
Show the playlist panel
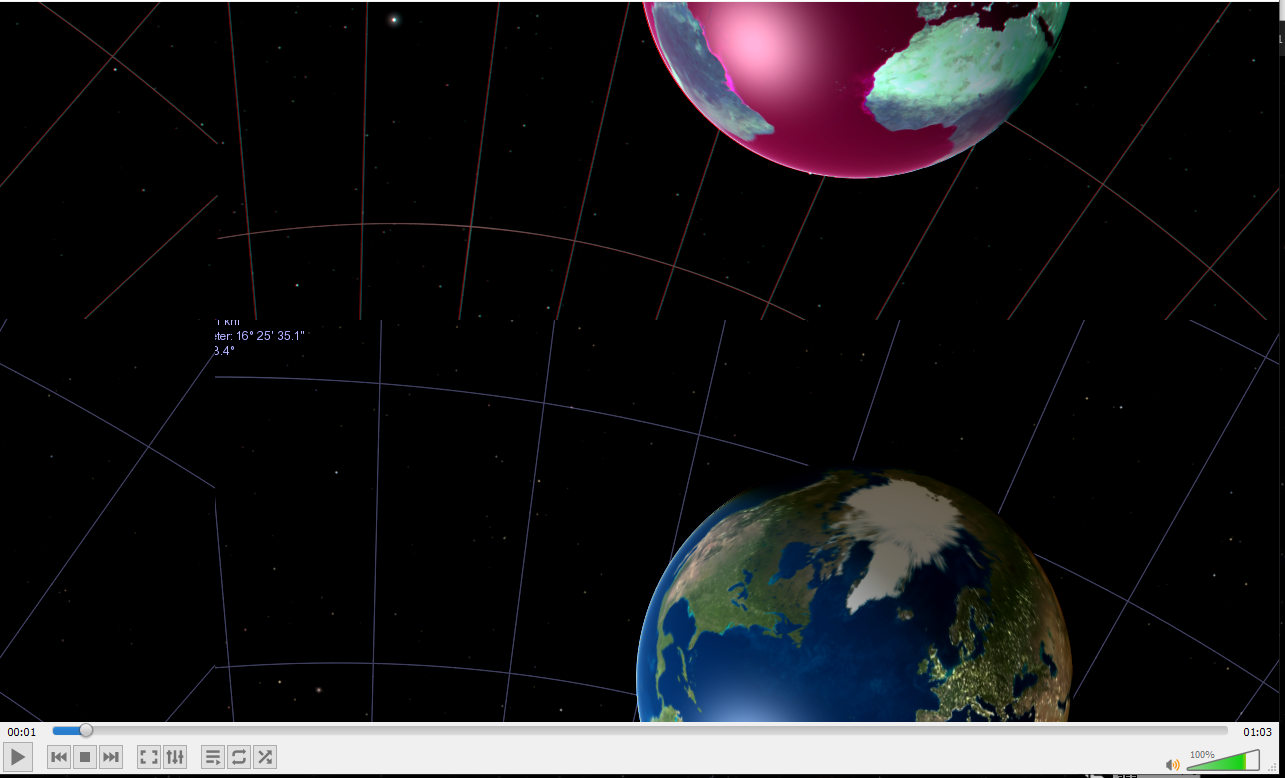pos(213,757)
